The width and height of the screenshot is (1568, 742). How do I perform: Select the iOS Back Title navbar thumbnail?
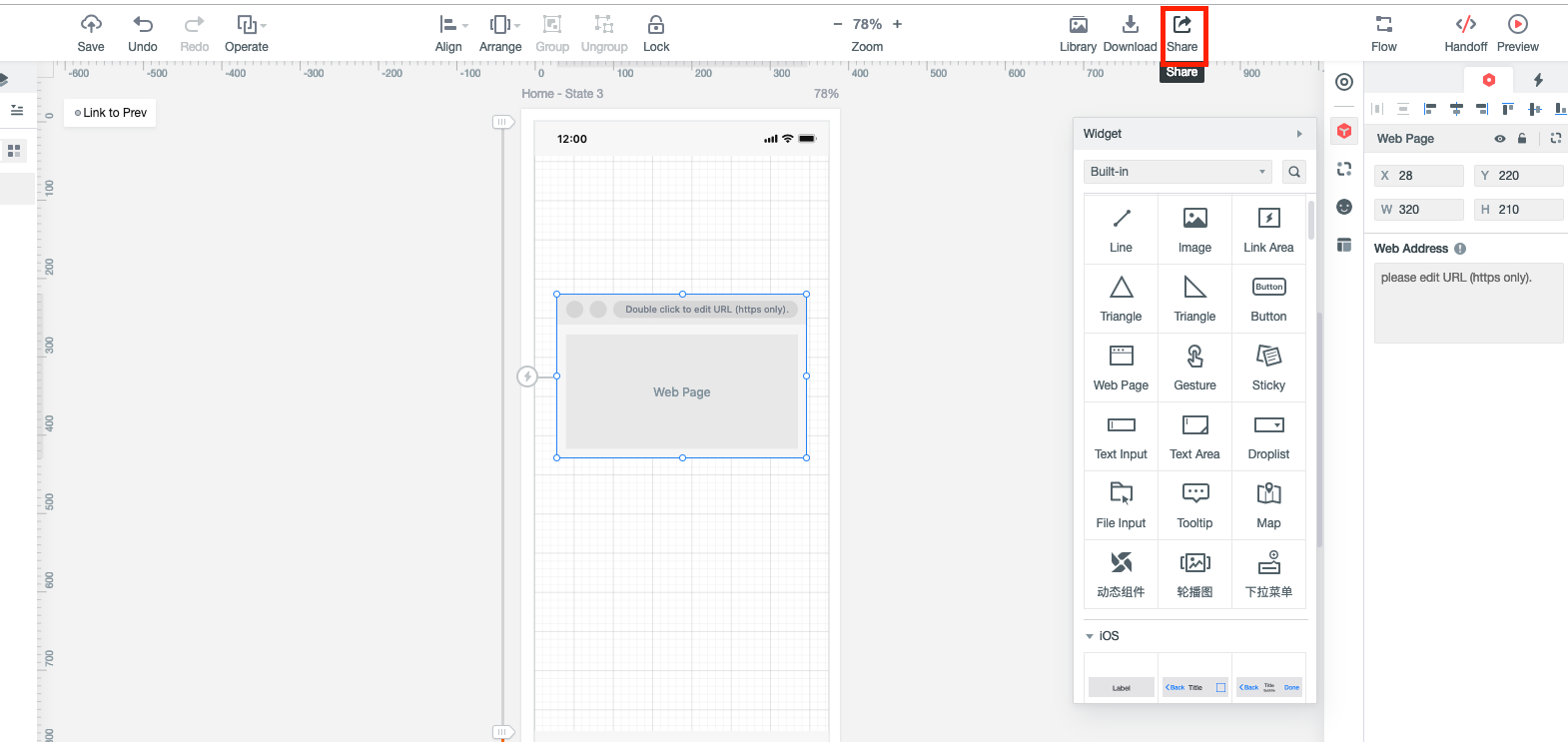click(x=1195, y=687)
